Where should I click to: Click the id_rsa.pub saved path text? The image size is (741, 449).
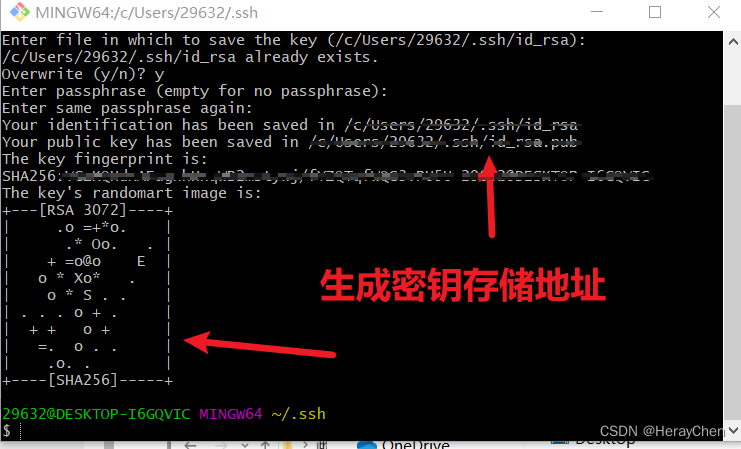click(x=443, y=142)
